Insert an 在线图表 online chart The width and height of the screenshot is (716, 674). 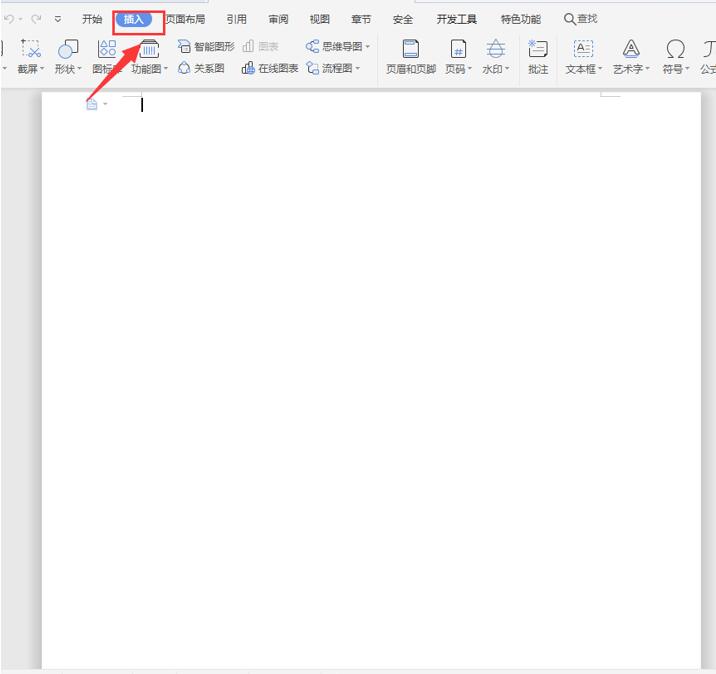click(x=270, y=68)
